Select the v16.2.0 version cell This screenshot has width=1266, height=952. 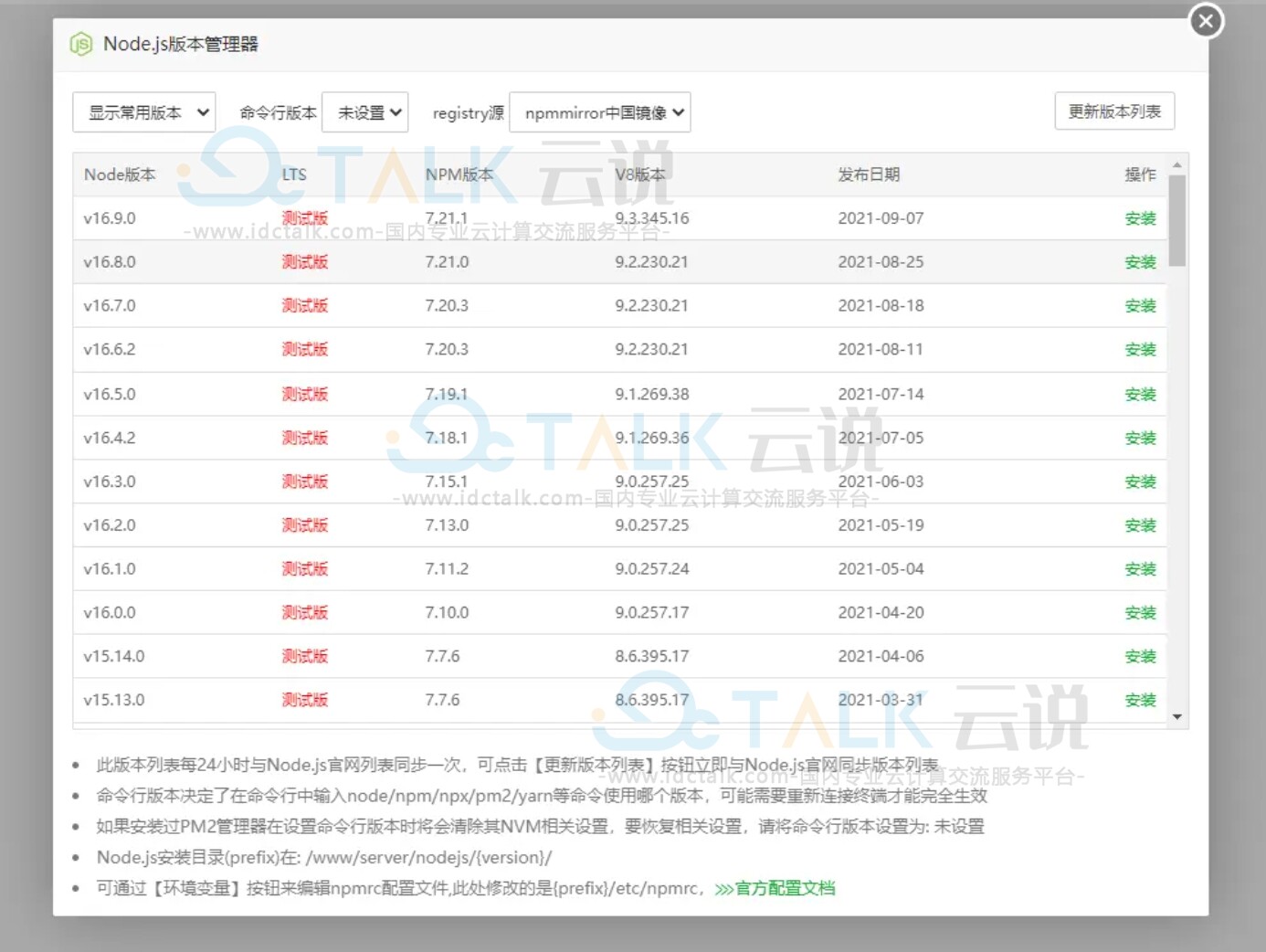pyautogui.click(x=110, y=526)
